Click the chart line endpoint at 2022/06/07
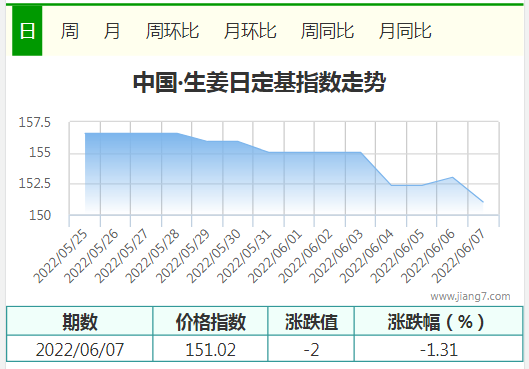Viewport: 529px width, 369px height. coord(483,202)
